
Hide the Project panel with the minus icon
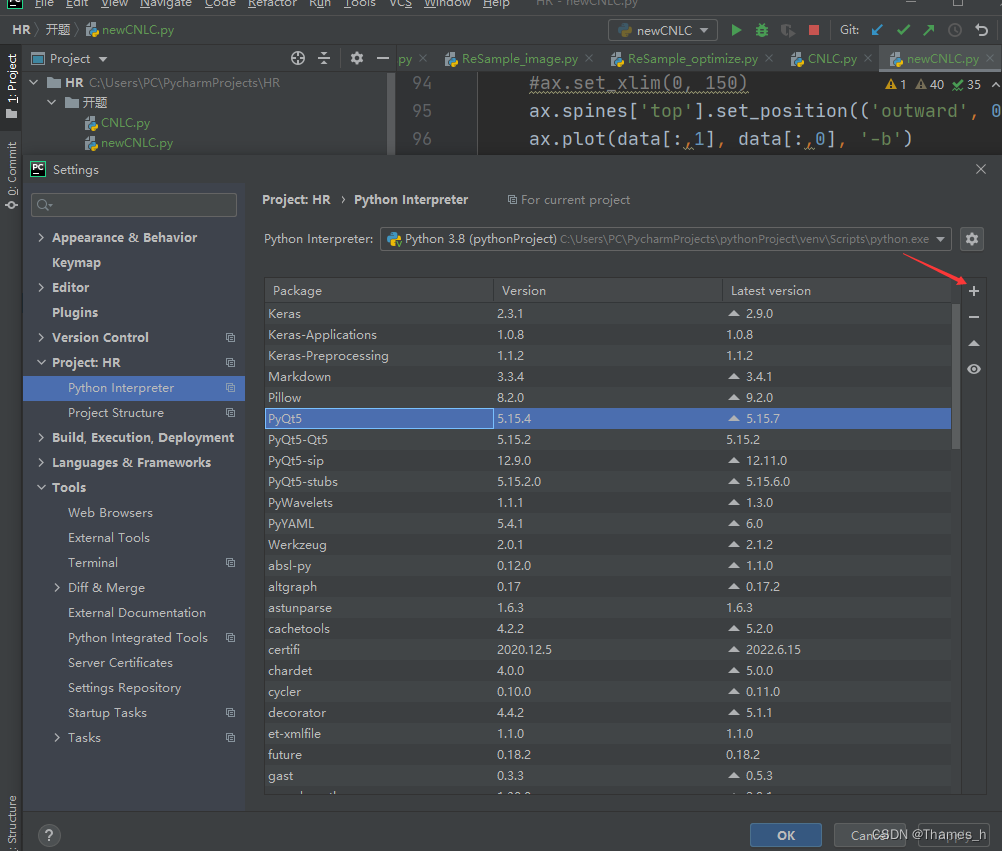pyautogui.click(x=383, y=59)
